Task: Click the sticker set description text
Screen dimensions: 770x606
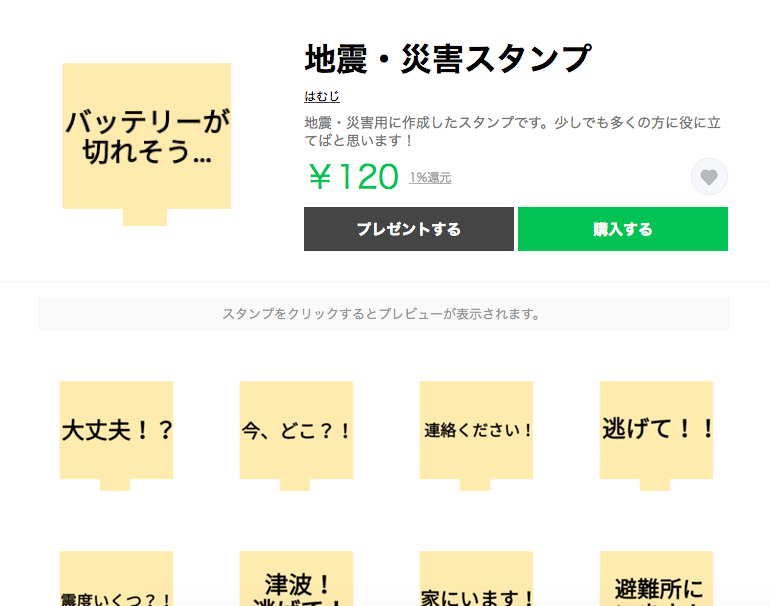Action: [x=510, y=132]
